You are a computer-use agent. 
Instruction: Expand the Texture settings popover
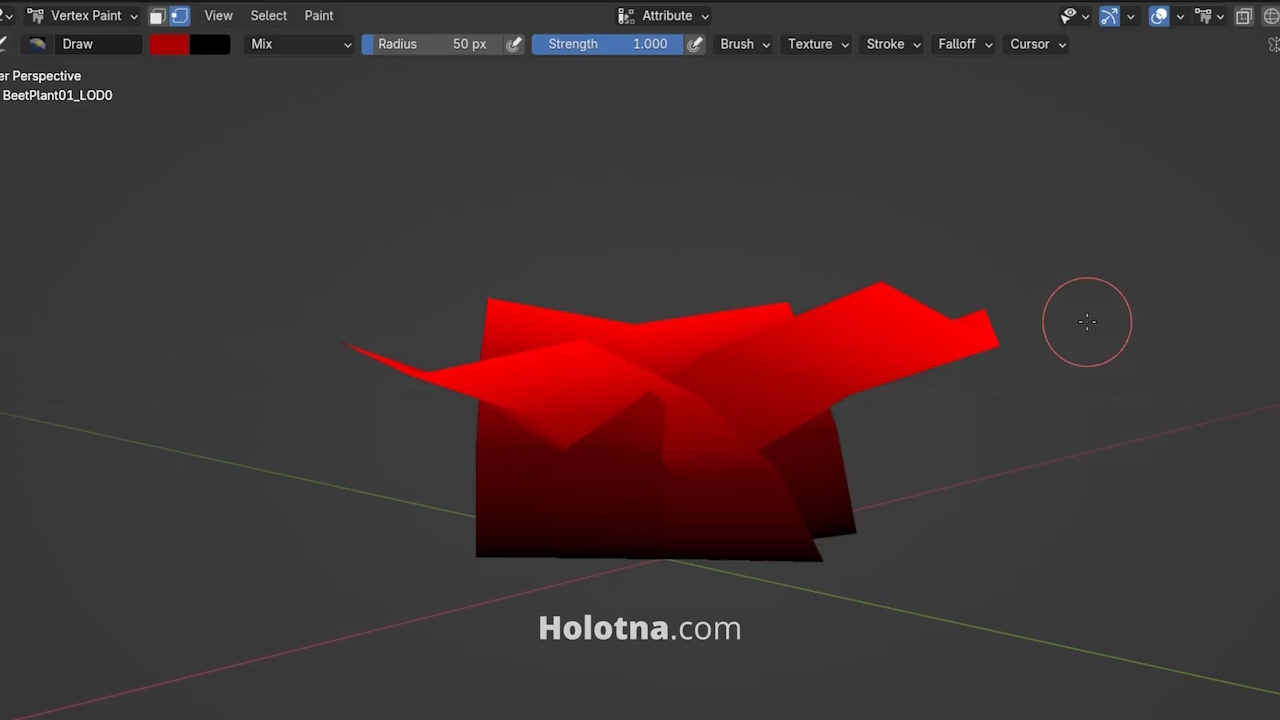click(x=818, y=44)
